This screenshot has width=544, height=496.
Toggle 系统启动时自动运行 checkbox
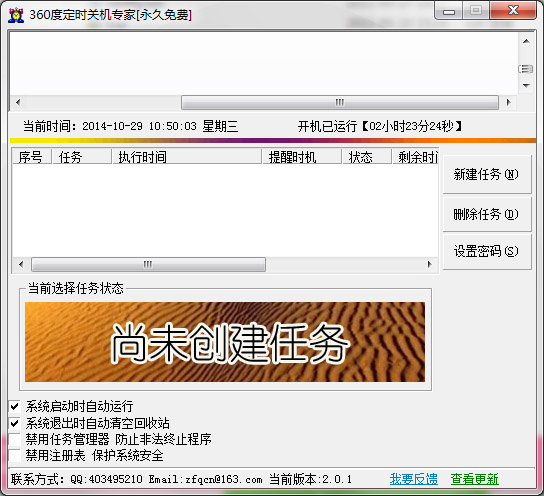(x=15, y=406)
